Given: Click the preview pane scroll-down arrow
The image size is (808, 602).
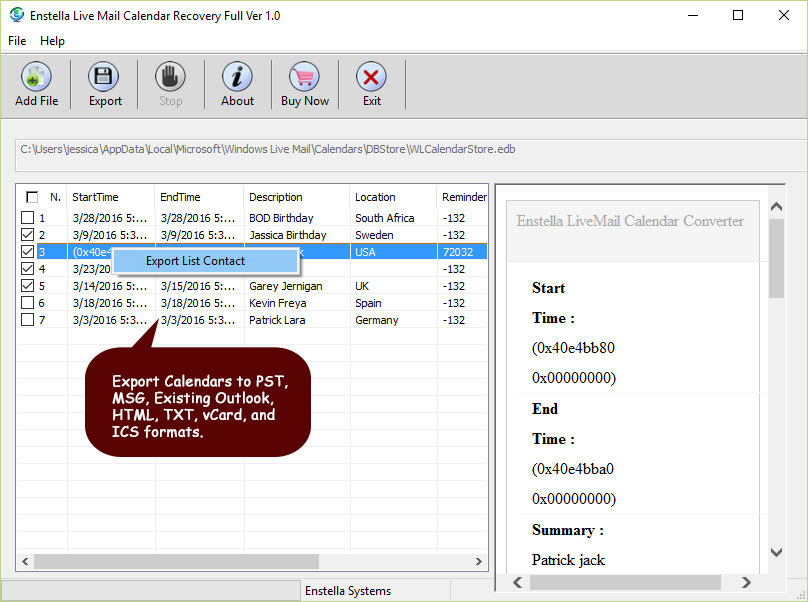Looking at the screenshot, I should pos(777,552).
